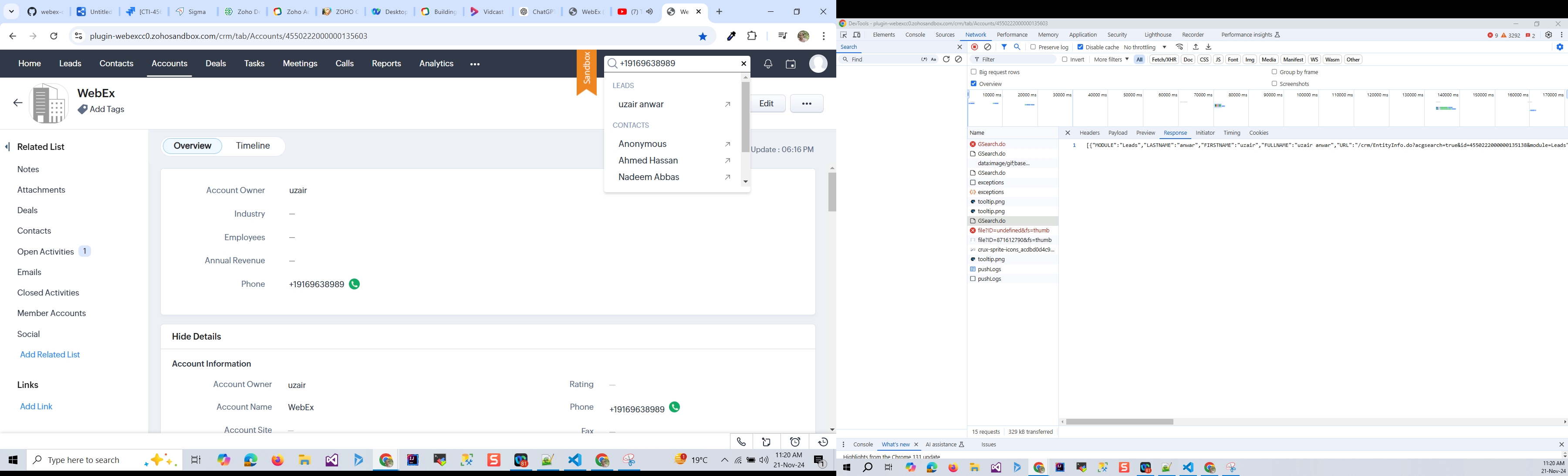This screenshot has height=476, width=1568.
Task: Clear the network log
Action: point(988,47)
